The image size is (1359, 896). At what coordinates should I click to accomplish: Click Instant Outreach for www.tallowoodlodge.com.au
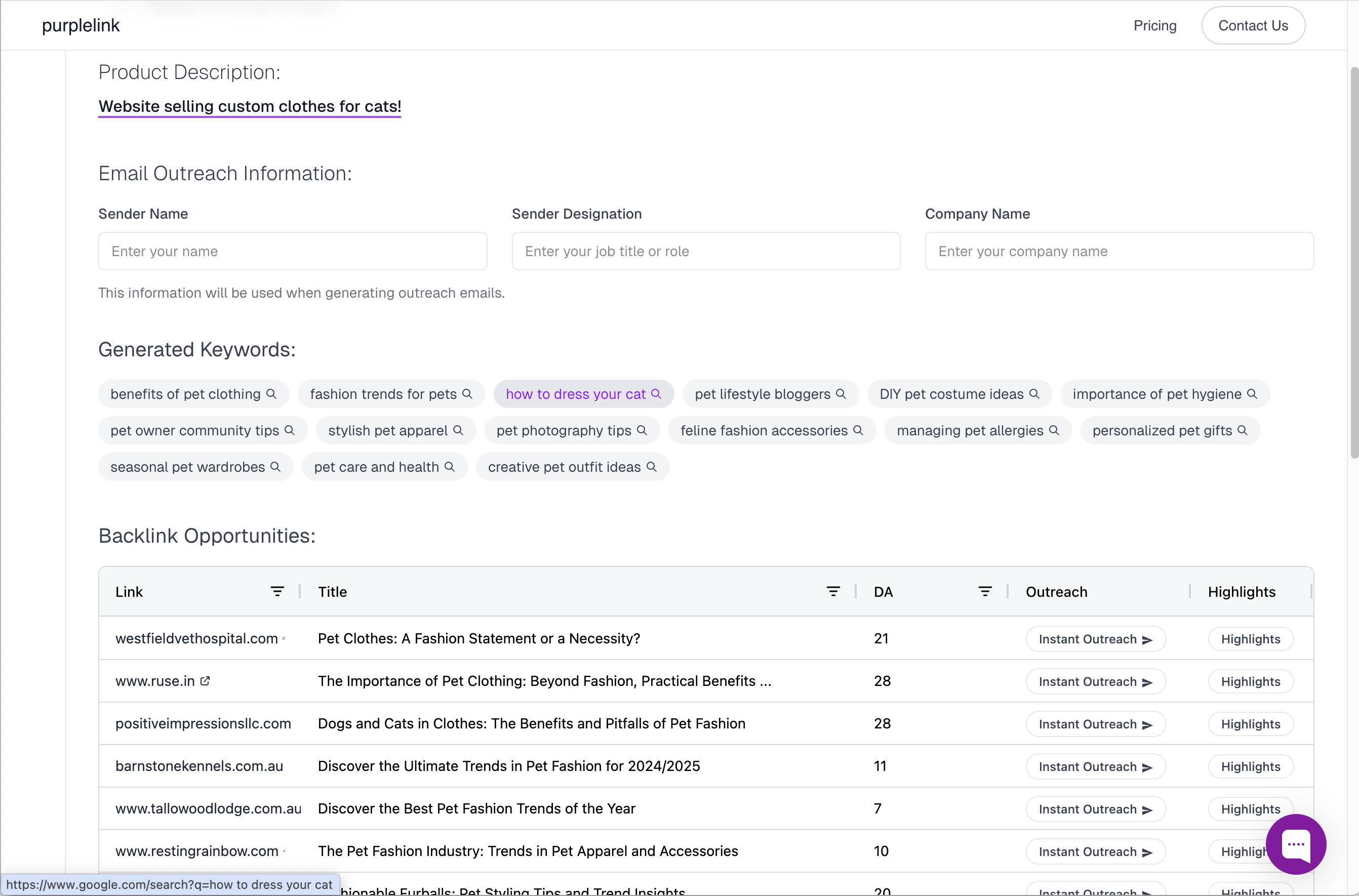1096,809
